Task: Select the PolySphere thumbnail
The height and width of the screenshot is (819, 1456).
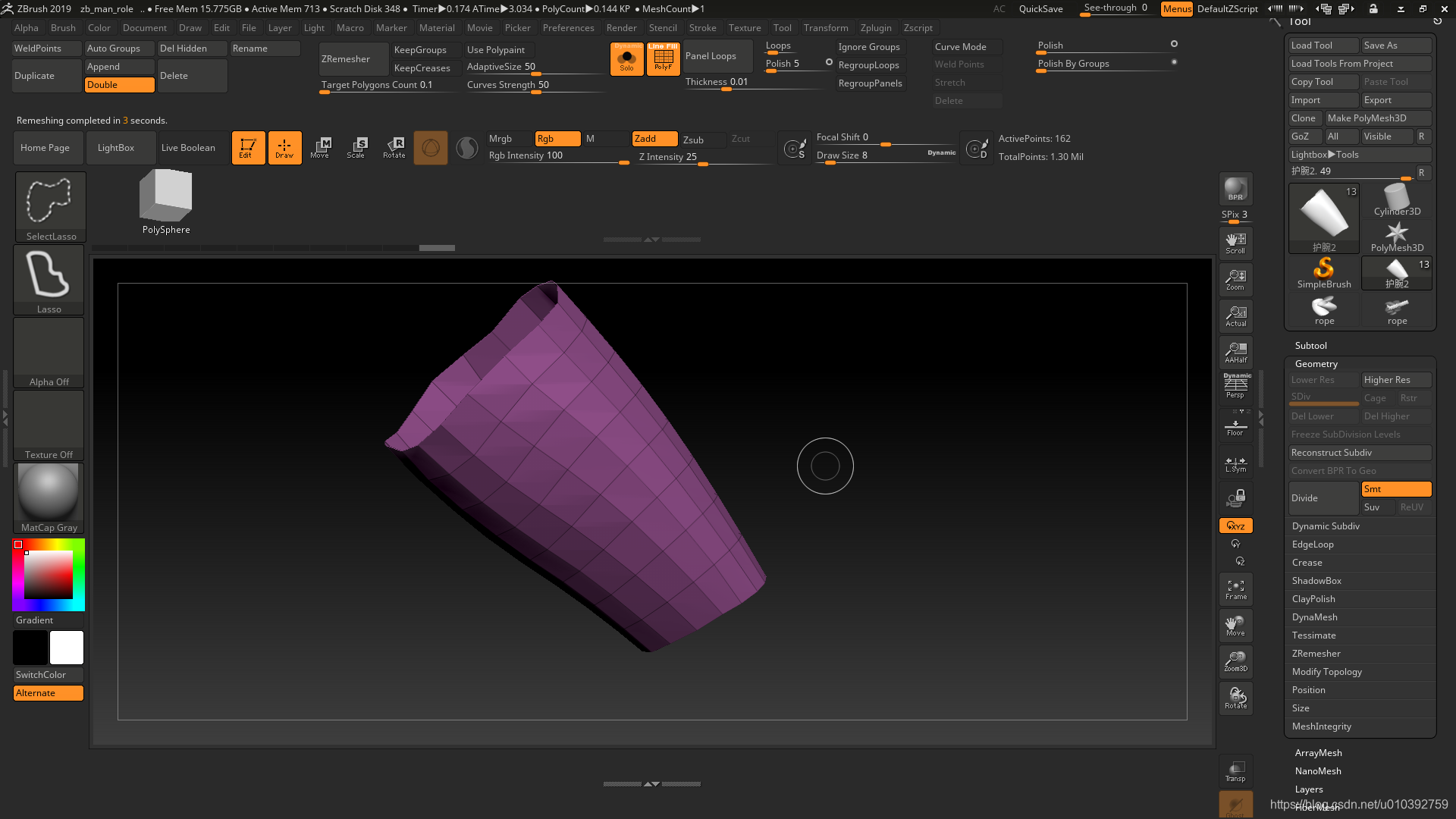Action: (x=166, y=196)
